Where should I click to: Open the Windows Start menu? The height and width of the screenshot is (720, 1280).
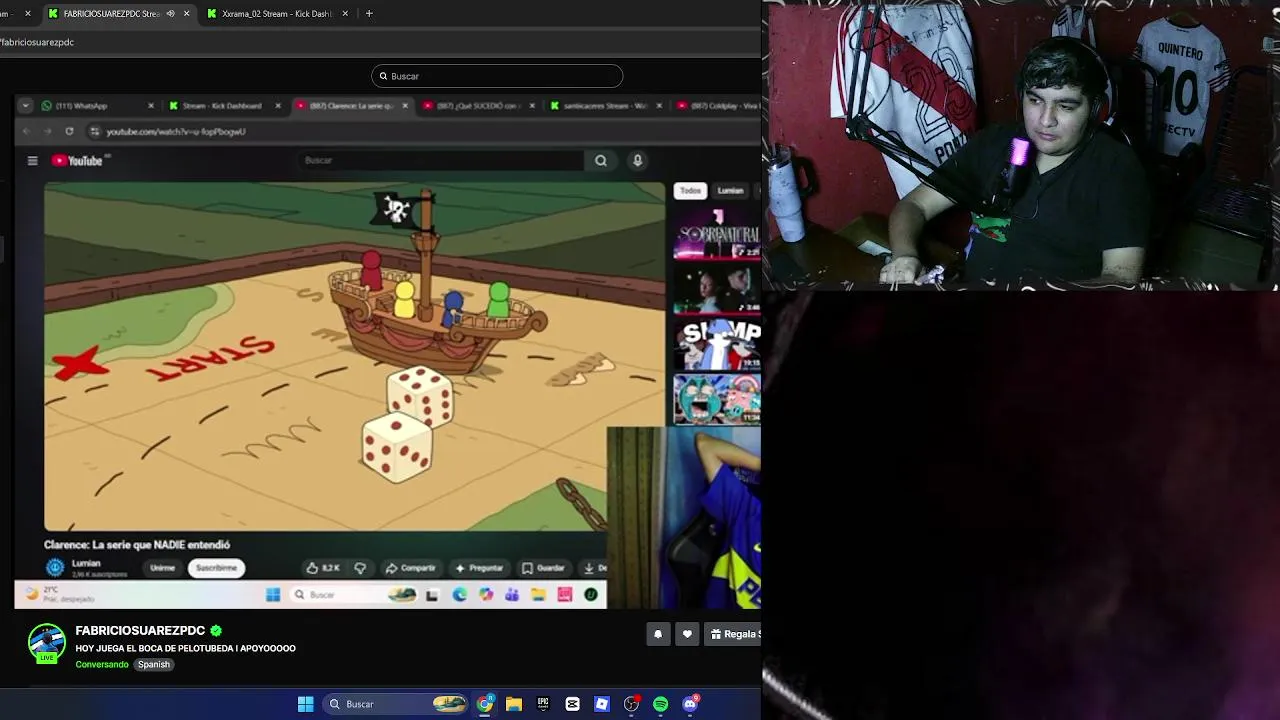tap(306, 704)
